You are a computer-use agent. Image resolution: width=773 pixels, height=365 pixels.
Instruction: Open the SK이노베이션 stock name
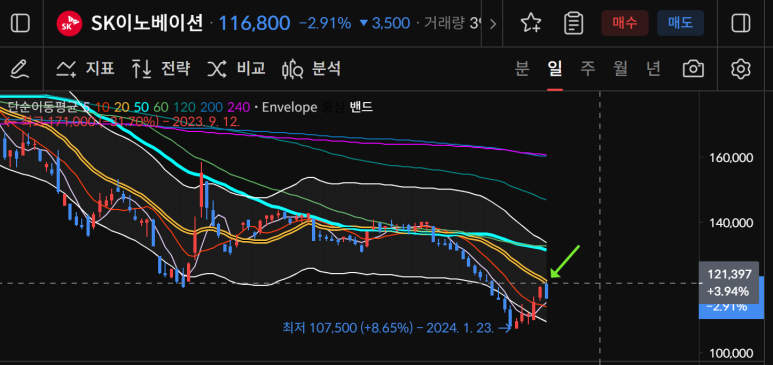(x=147, y=23)
